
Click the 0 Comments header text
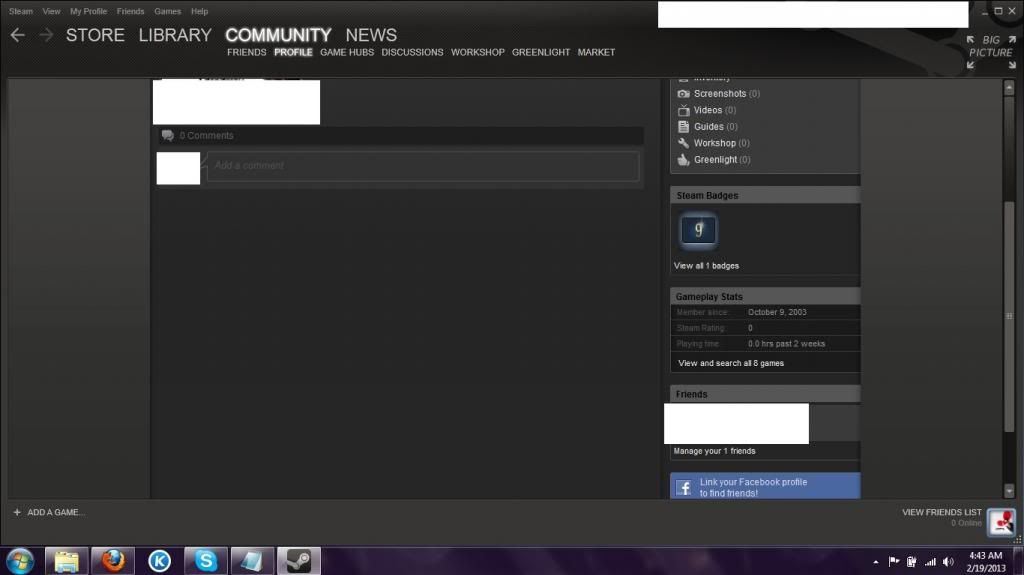pos(206,136)
